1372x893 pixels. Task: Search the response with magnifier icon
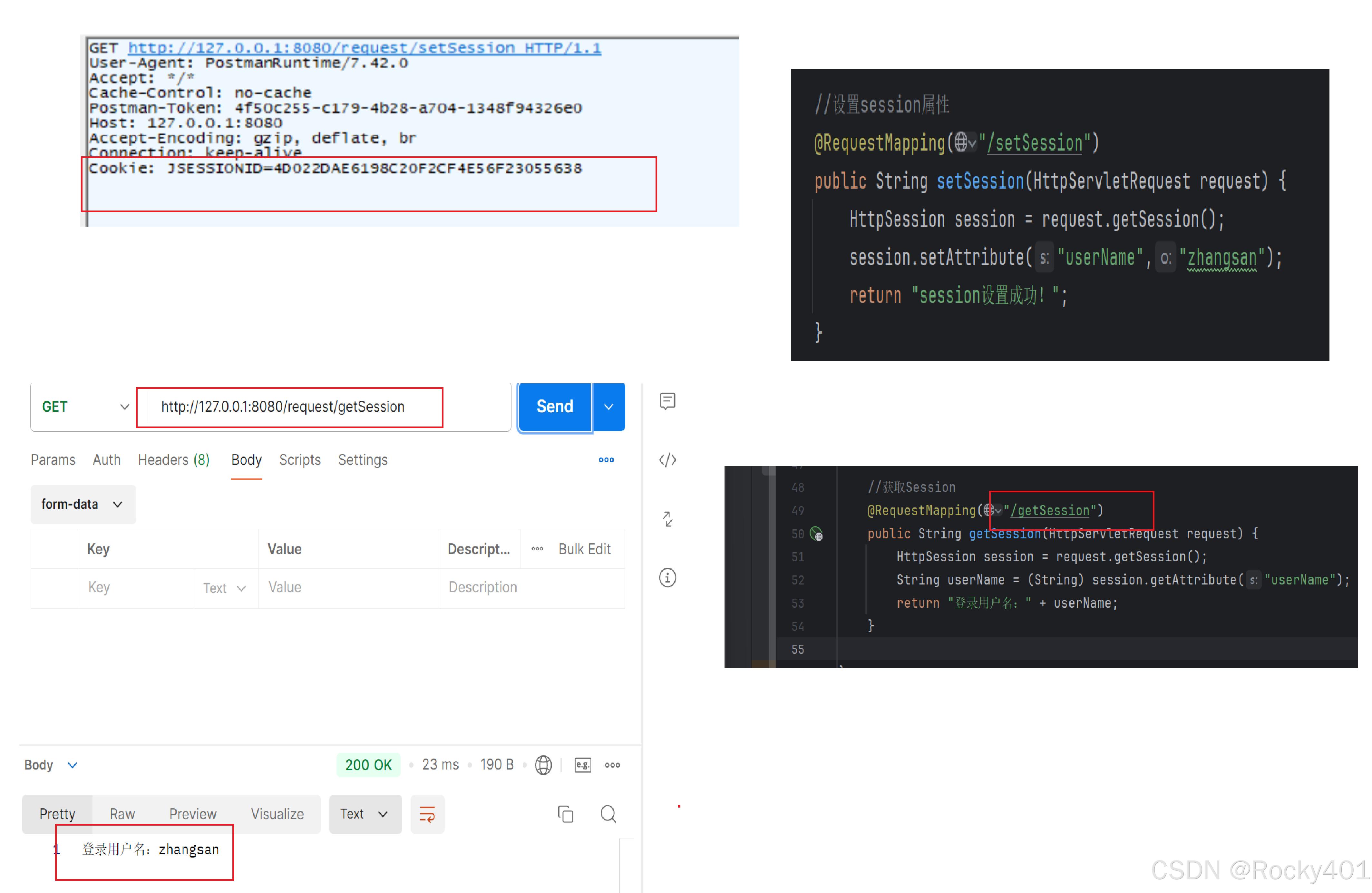point(608,814)
